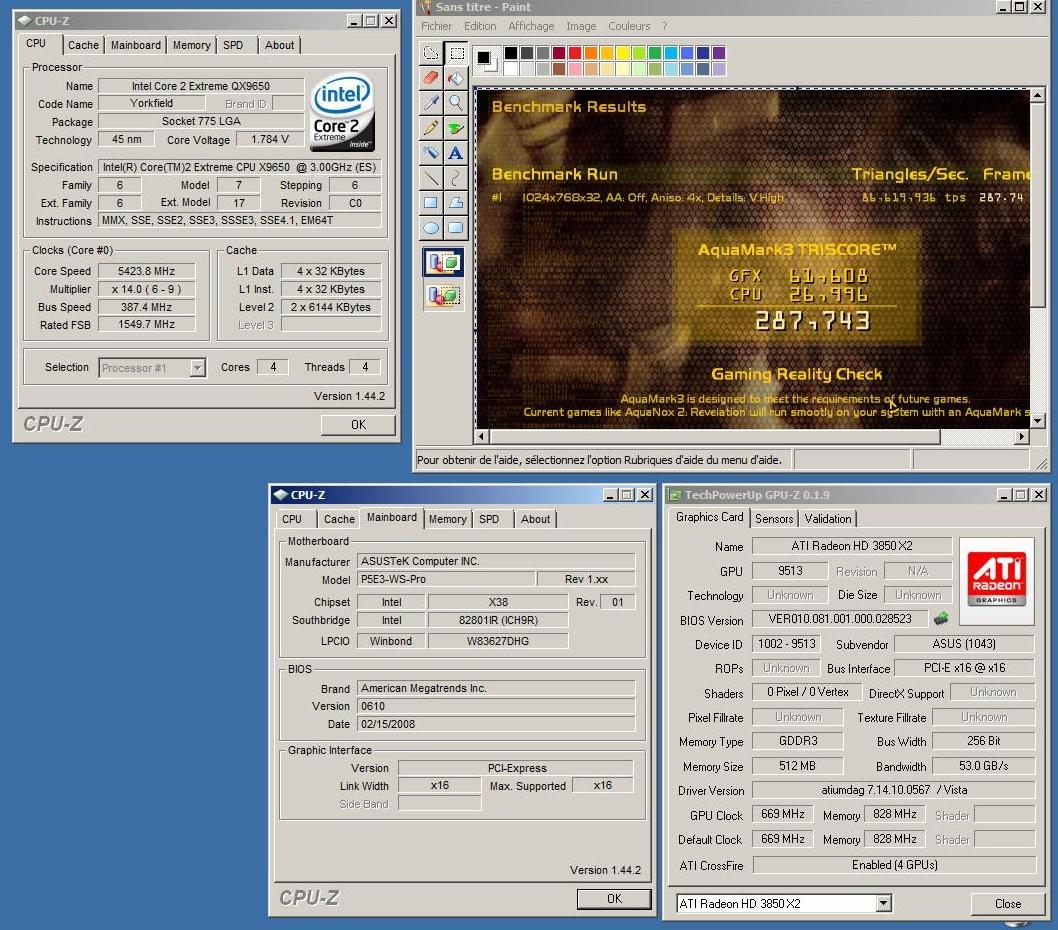Image resolution: width=1058 pixels, height=930 pixels.
Task: Choose transparent selection mode option in Paint
Action: point(443,295)
